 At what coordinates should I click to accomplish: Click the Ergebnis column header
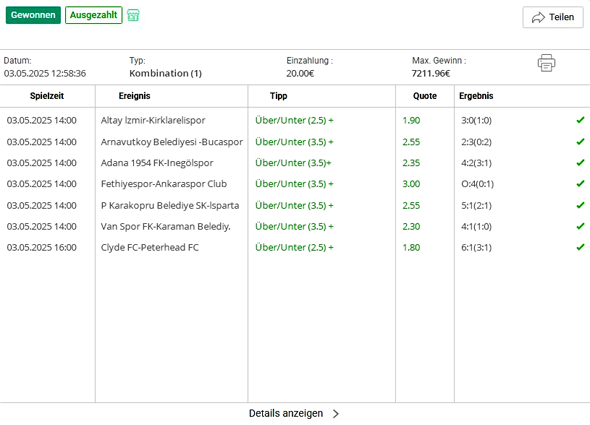pyautogui.click(x=476, y=96)
